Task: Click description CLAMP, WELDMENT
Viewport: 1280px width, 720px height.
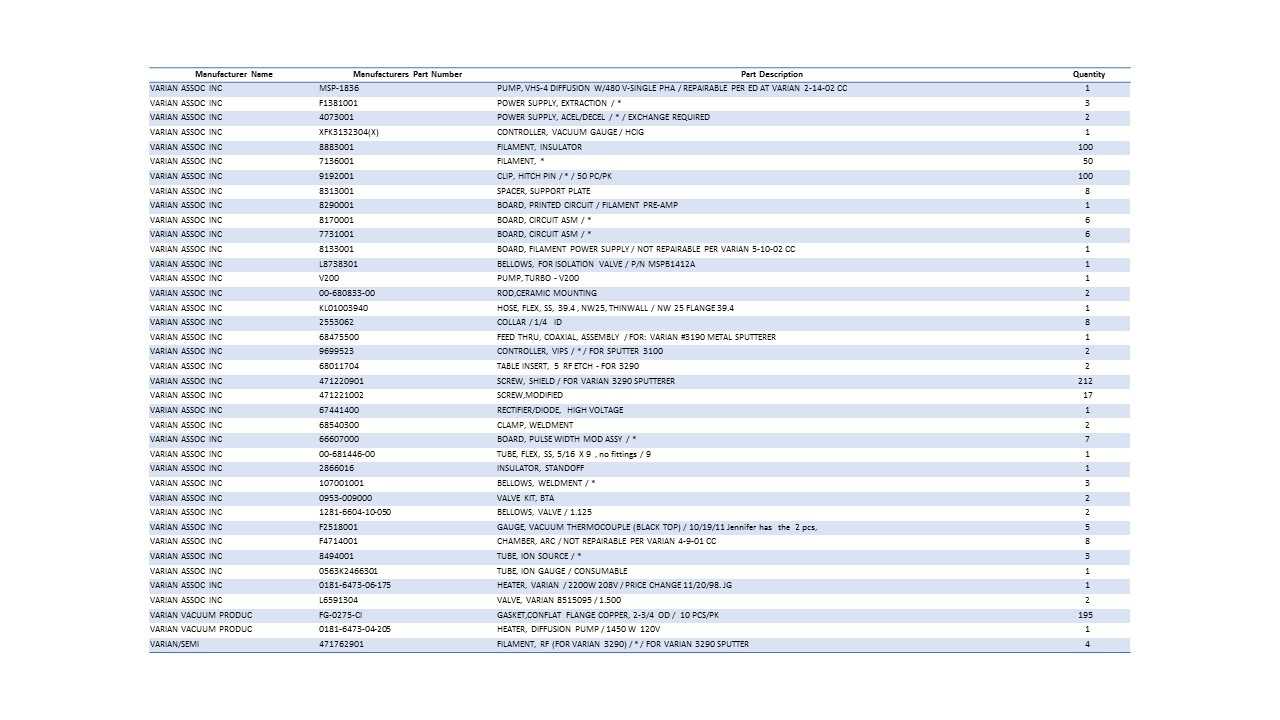Action: tap(535, 425)
